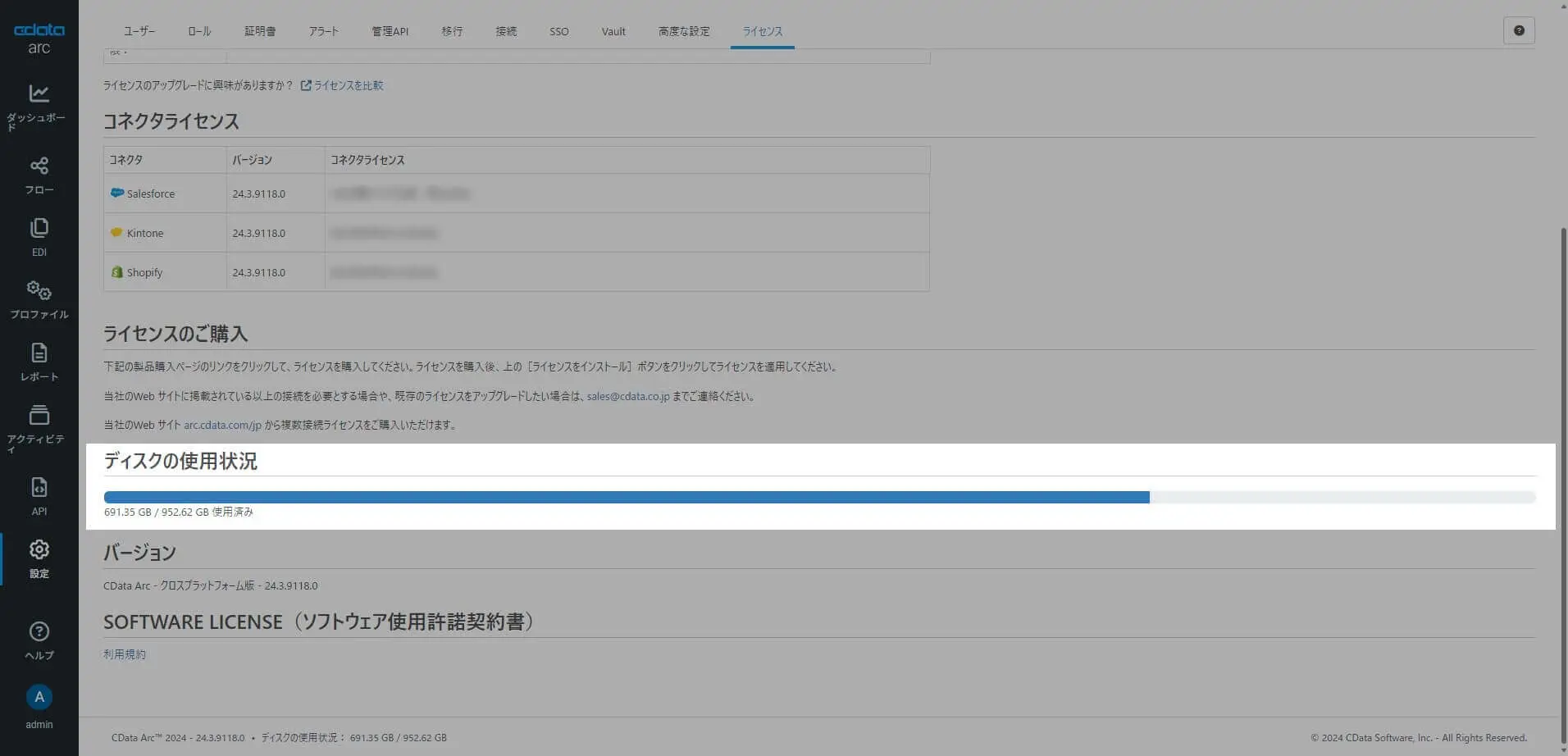Viewport: 1568px width, 756px height.
Task: Click the Salesforce cloud icon
Action: click(x=117, y=193)
